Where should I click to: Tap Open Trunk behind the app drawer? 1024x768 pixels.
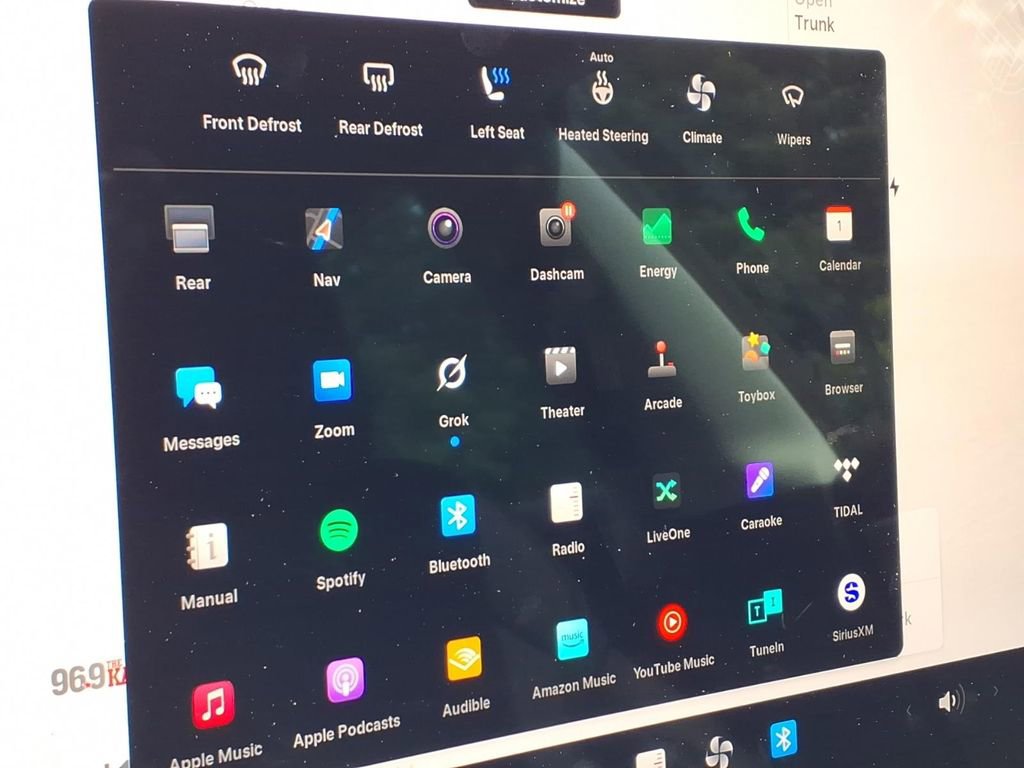coord(814,16)
